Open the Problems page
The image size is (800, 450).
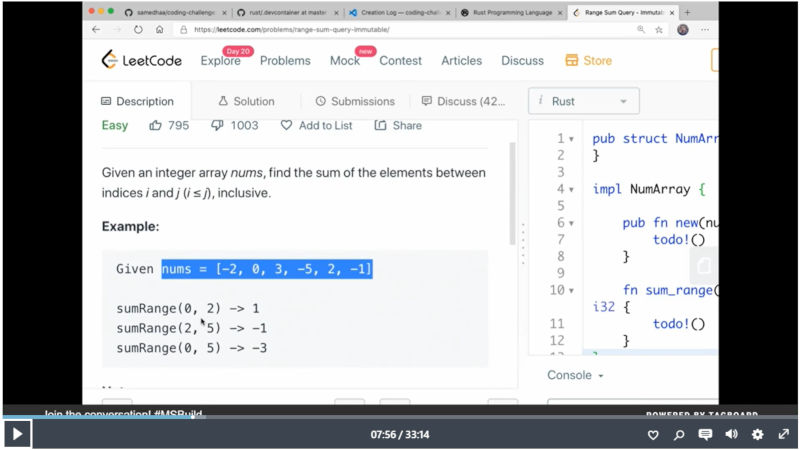(285, 60)
